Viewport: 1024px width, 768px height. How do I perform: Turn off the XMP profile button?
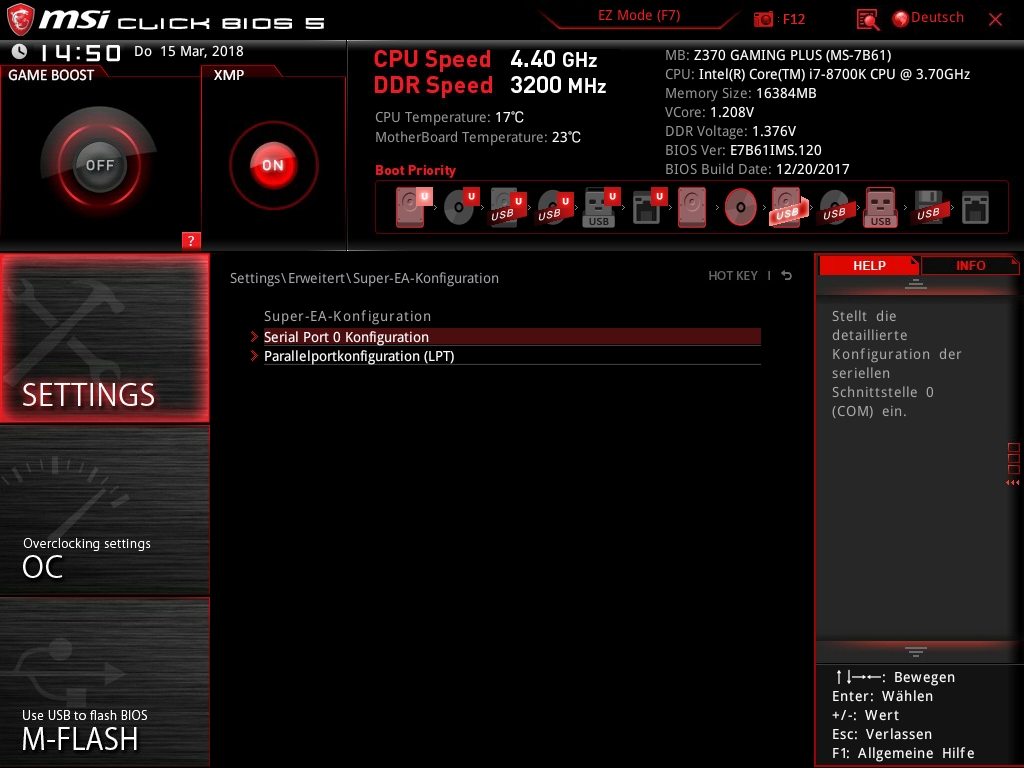273,165
